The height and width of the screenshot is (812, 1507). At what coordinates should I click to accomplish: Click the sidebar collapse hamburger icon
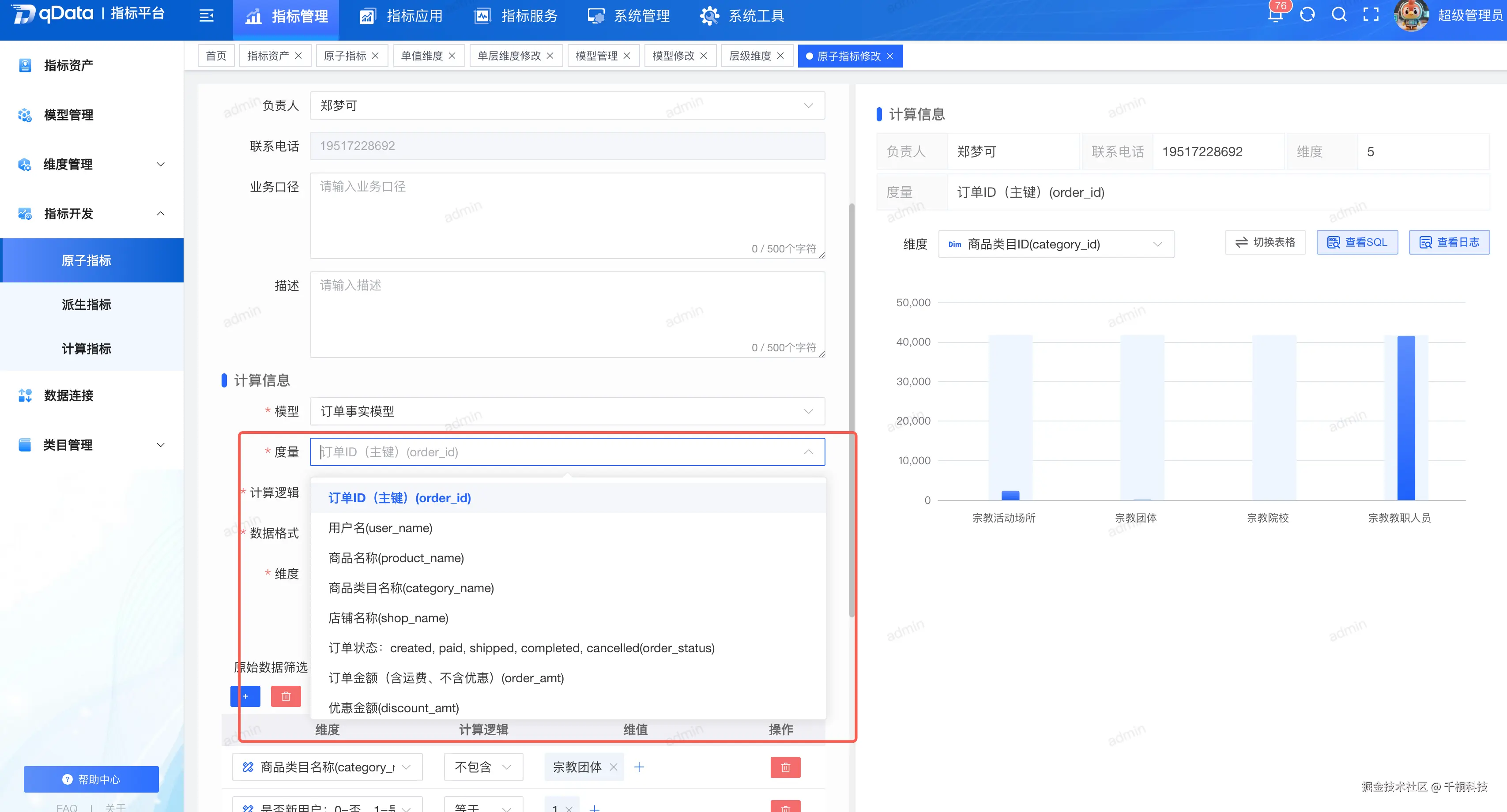(x=206, y=16)
